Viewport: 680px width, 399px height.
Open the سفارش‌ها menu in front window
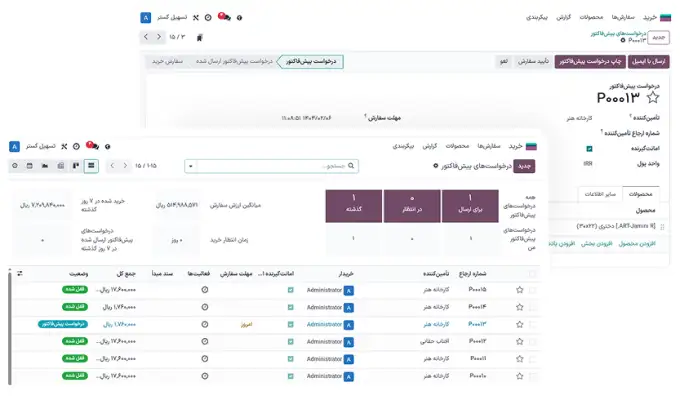tap(489, 146)
